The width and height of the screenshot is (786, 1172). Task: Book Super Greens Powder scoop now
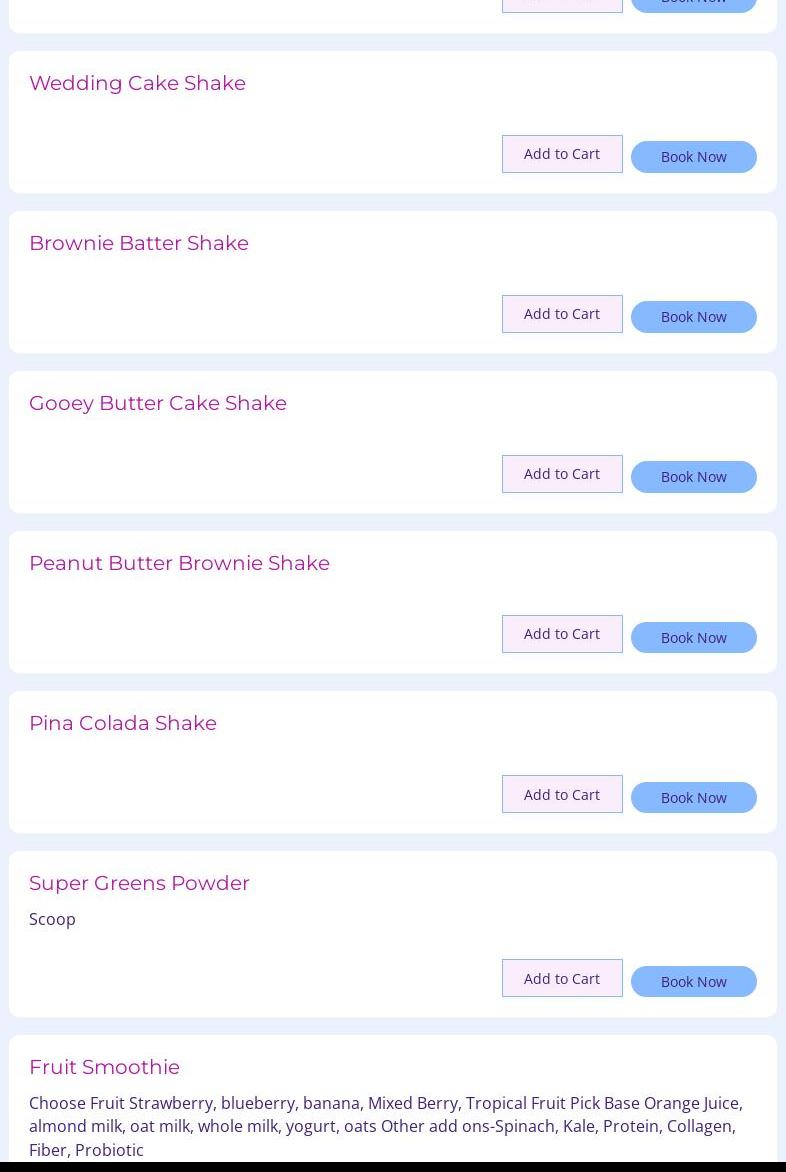pyautogui.click(x=693, y=981)
